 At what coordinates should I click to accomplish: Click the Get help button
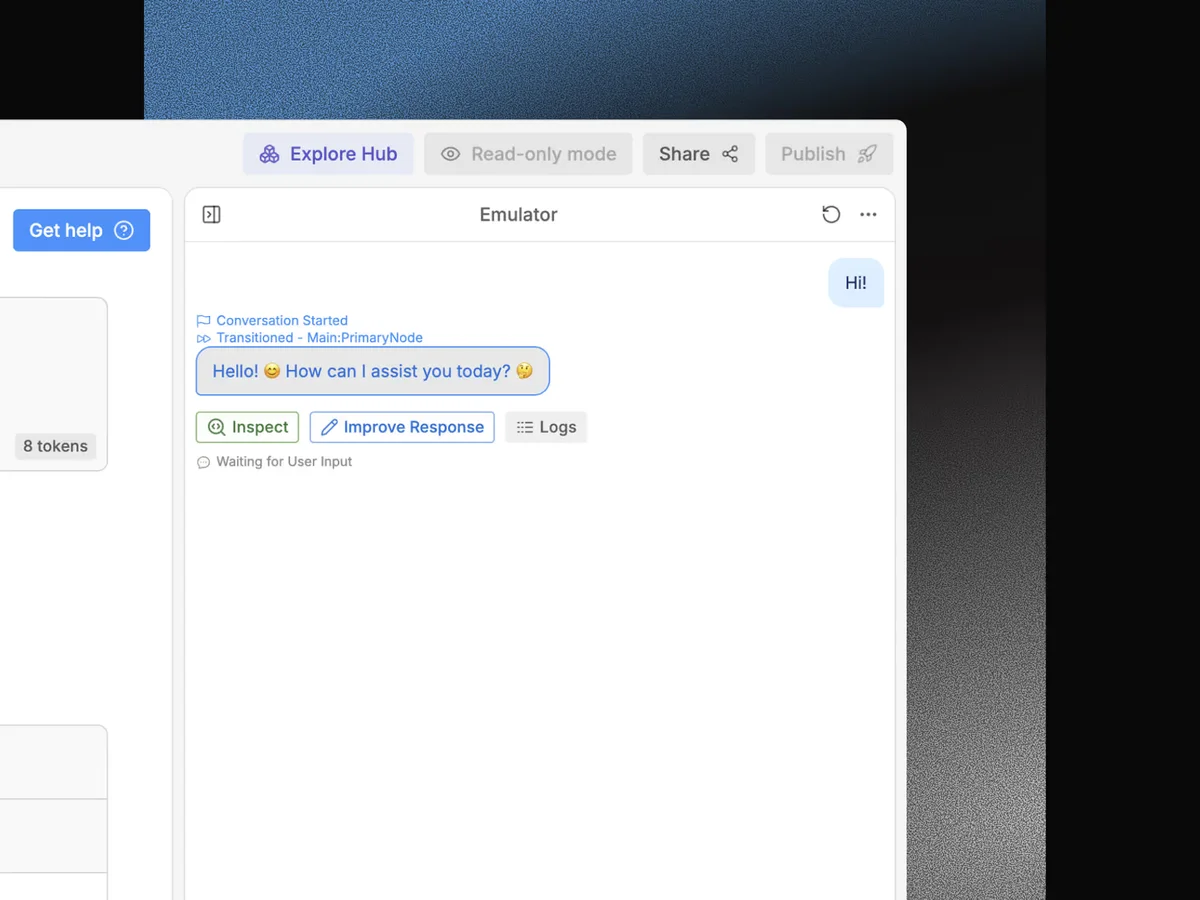pyautogui.click(x=81, y=230)
